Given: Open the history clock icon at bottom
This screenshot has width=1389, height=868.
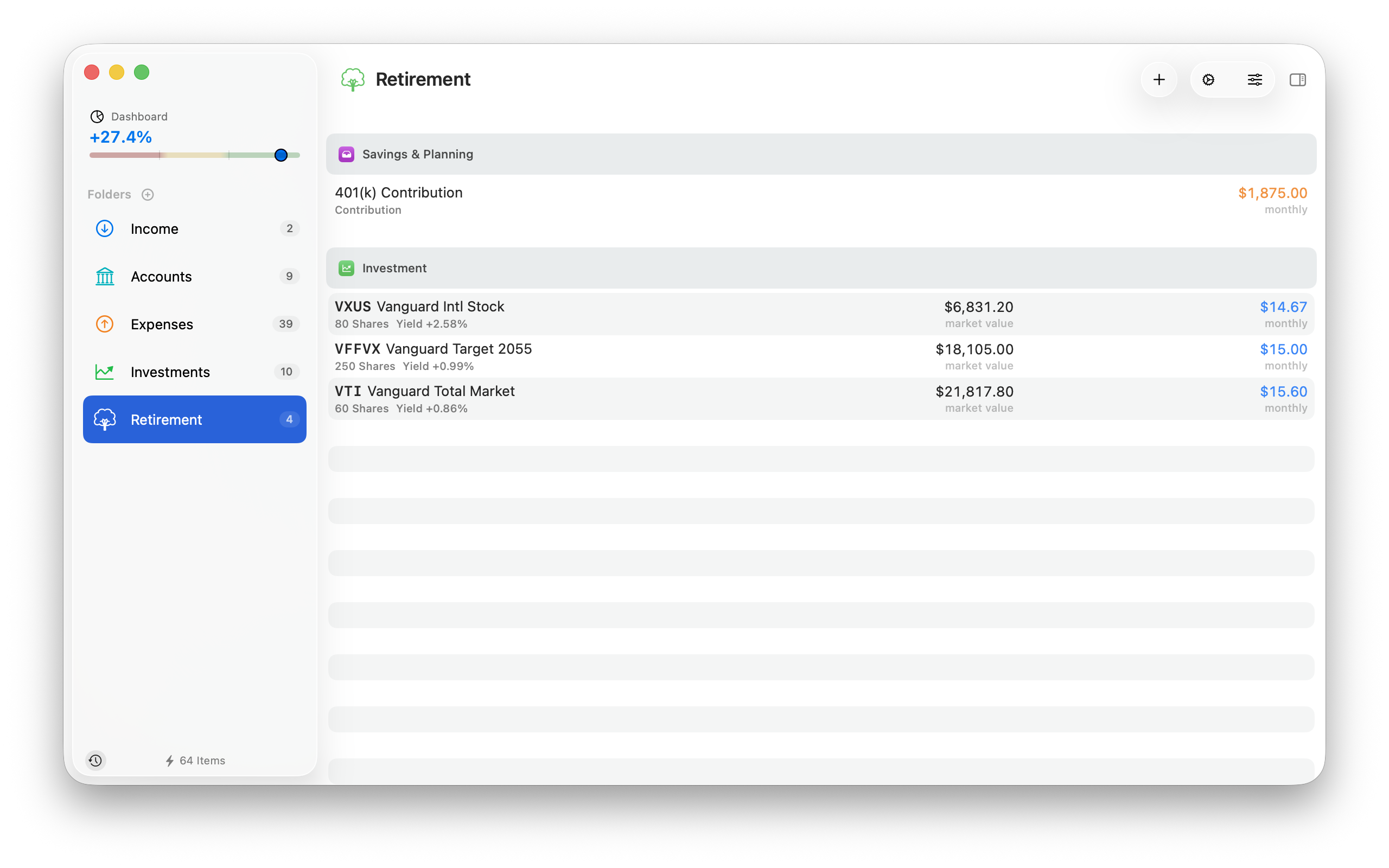Looking at the screenshot, I should click(96, 760).
